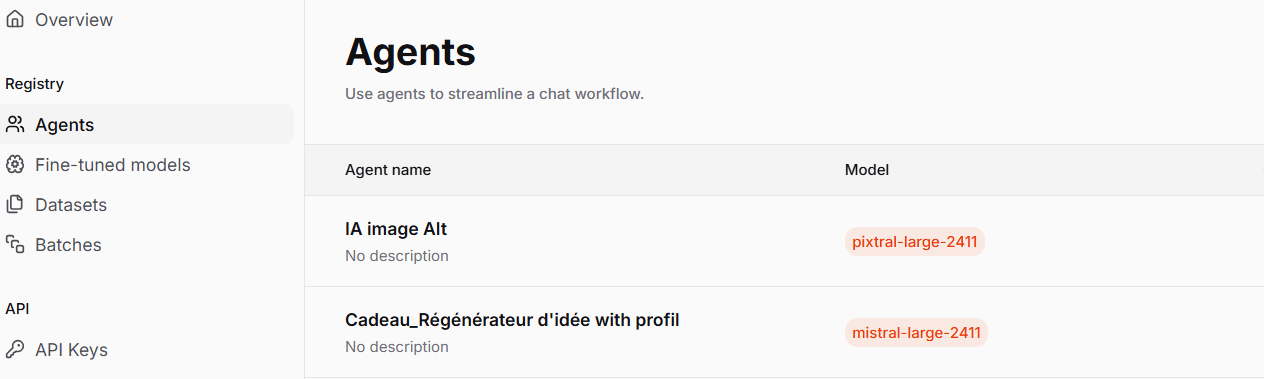Go to Fine-tuned models
This screenshot has height=379, width=1264.
tap(147, 165)
